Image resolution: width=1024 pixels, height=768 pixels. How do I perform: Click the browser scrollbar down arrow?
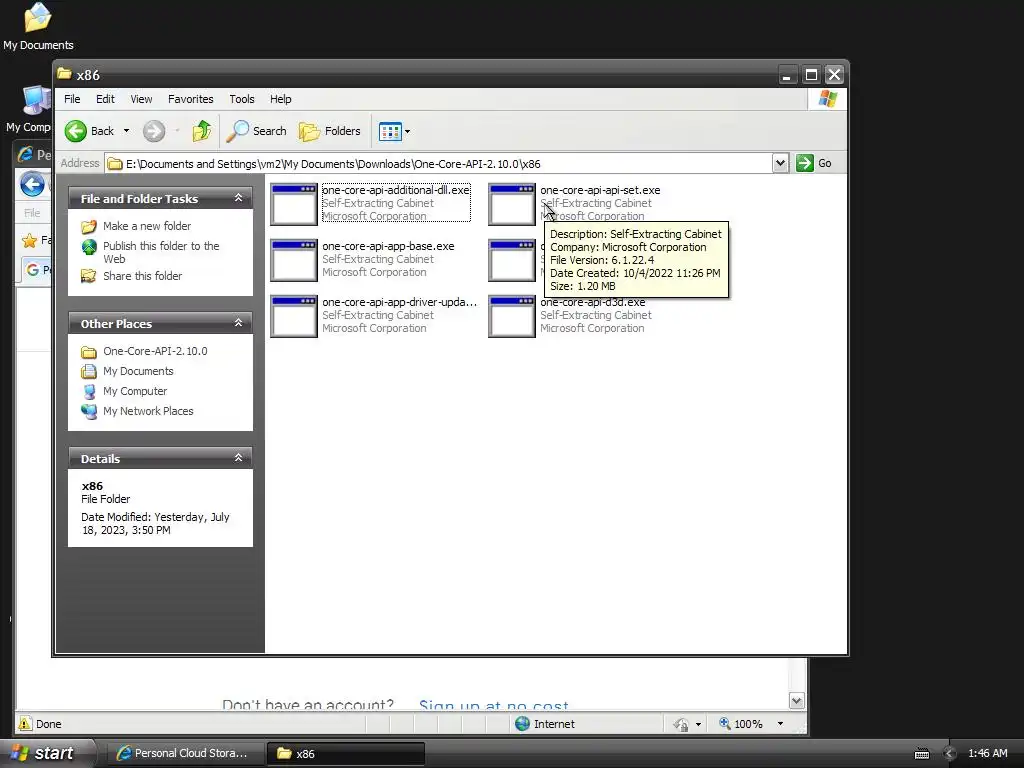pyautogui.click(x=797, y=701)
